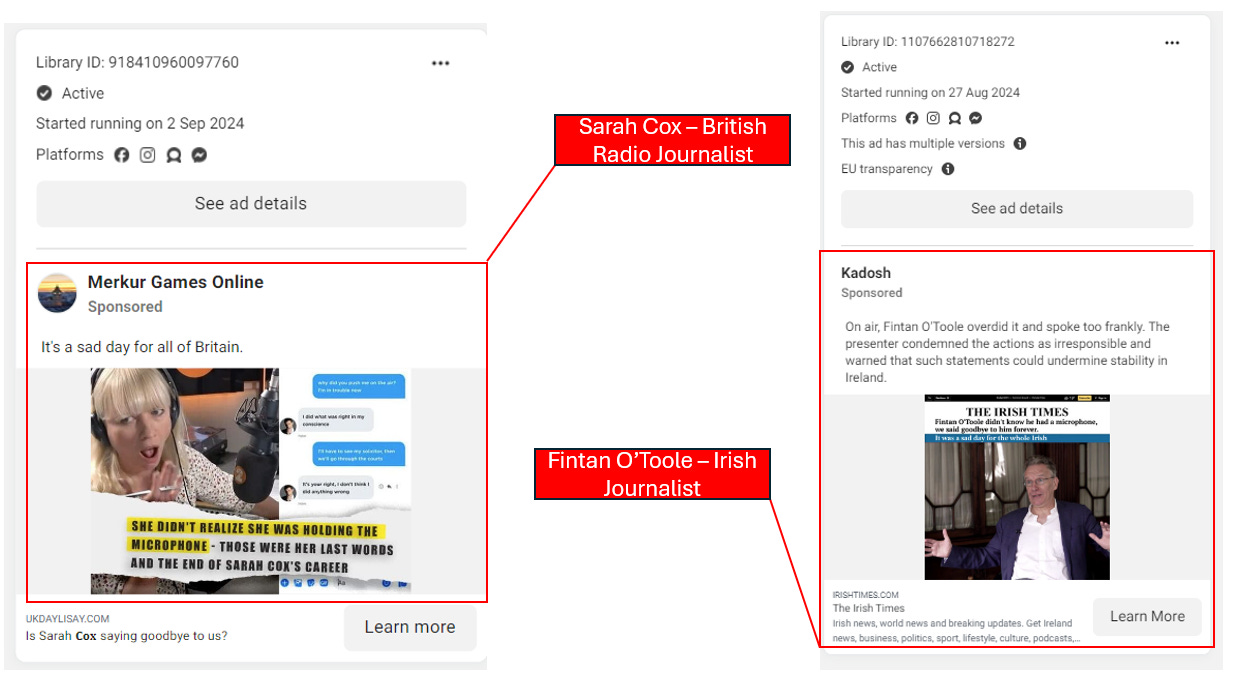Screen dimensions: 1241x690
Task: Click Kadosh ad body text about Fintan O'Toole
Action: (1007, 352)
